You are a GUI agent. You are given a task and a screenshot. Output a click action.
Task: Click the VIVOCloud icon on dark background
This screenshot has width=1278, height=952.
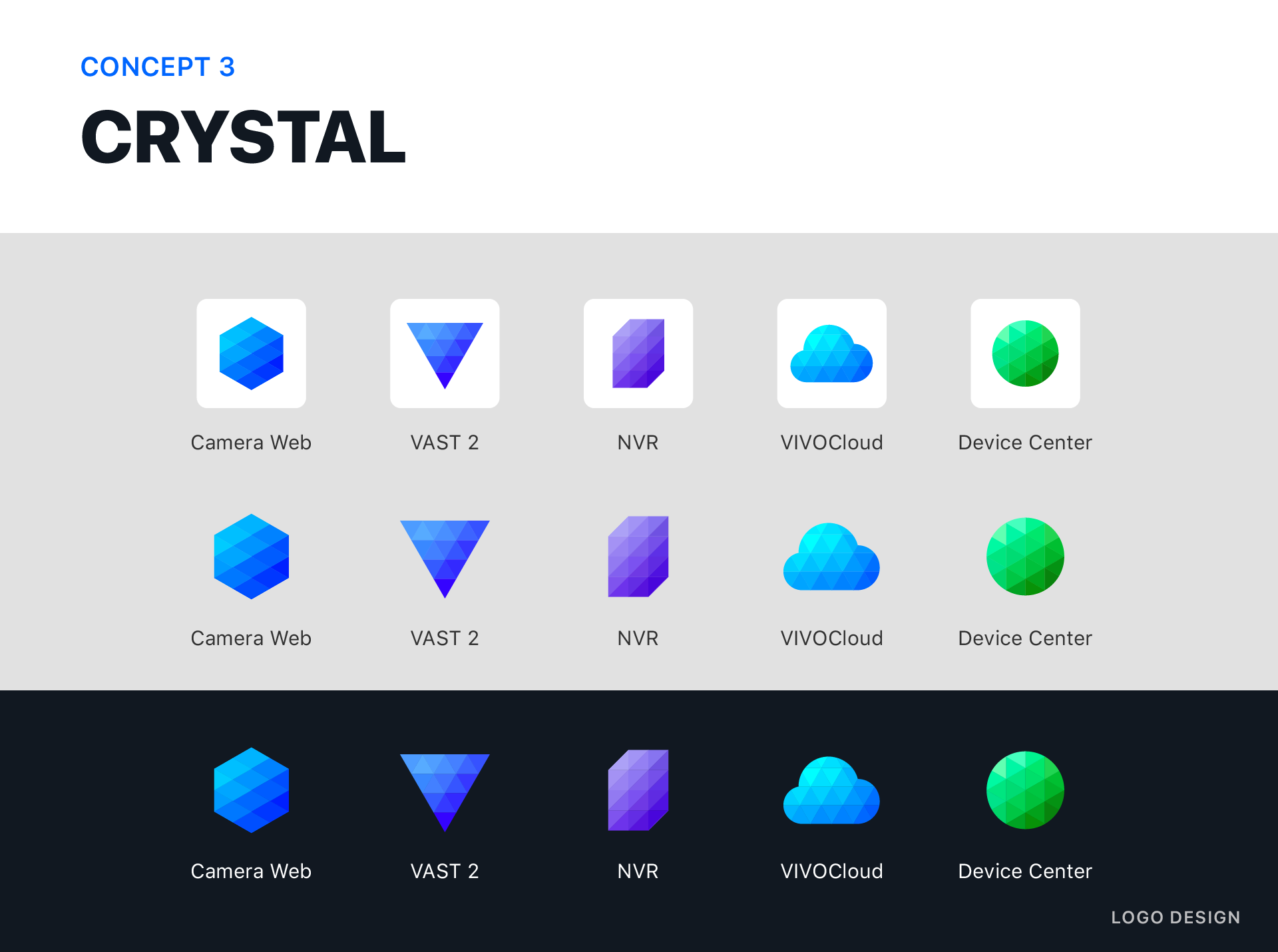831,793
